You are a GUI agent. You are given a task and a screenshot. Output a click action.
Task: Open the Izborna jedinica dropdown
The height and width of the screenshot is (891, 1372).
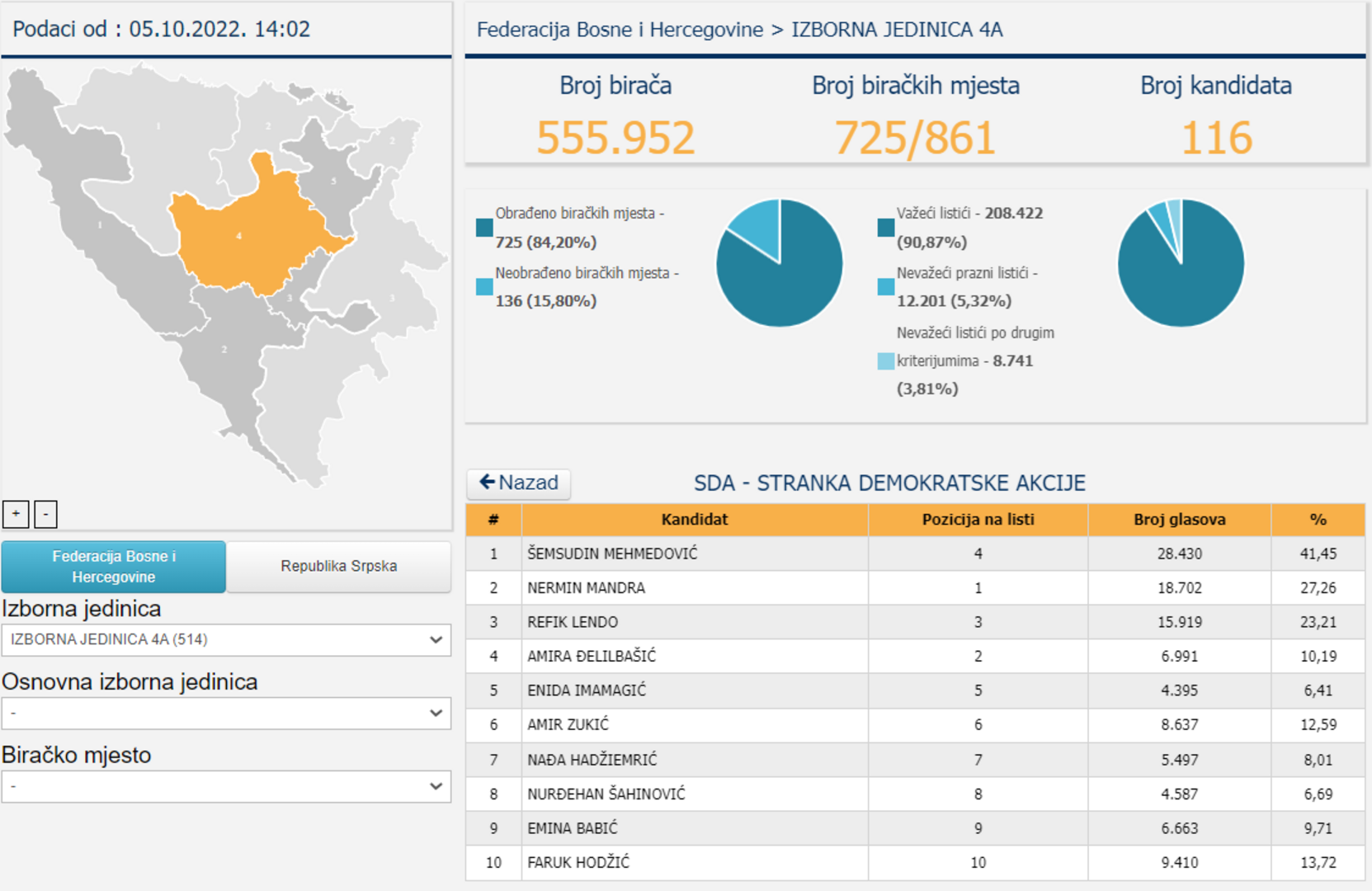coord(226,639)
